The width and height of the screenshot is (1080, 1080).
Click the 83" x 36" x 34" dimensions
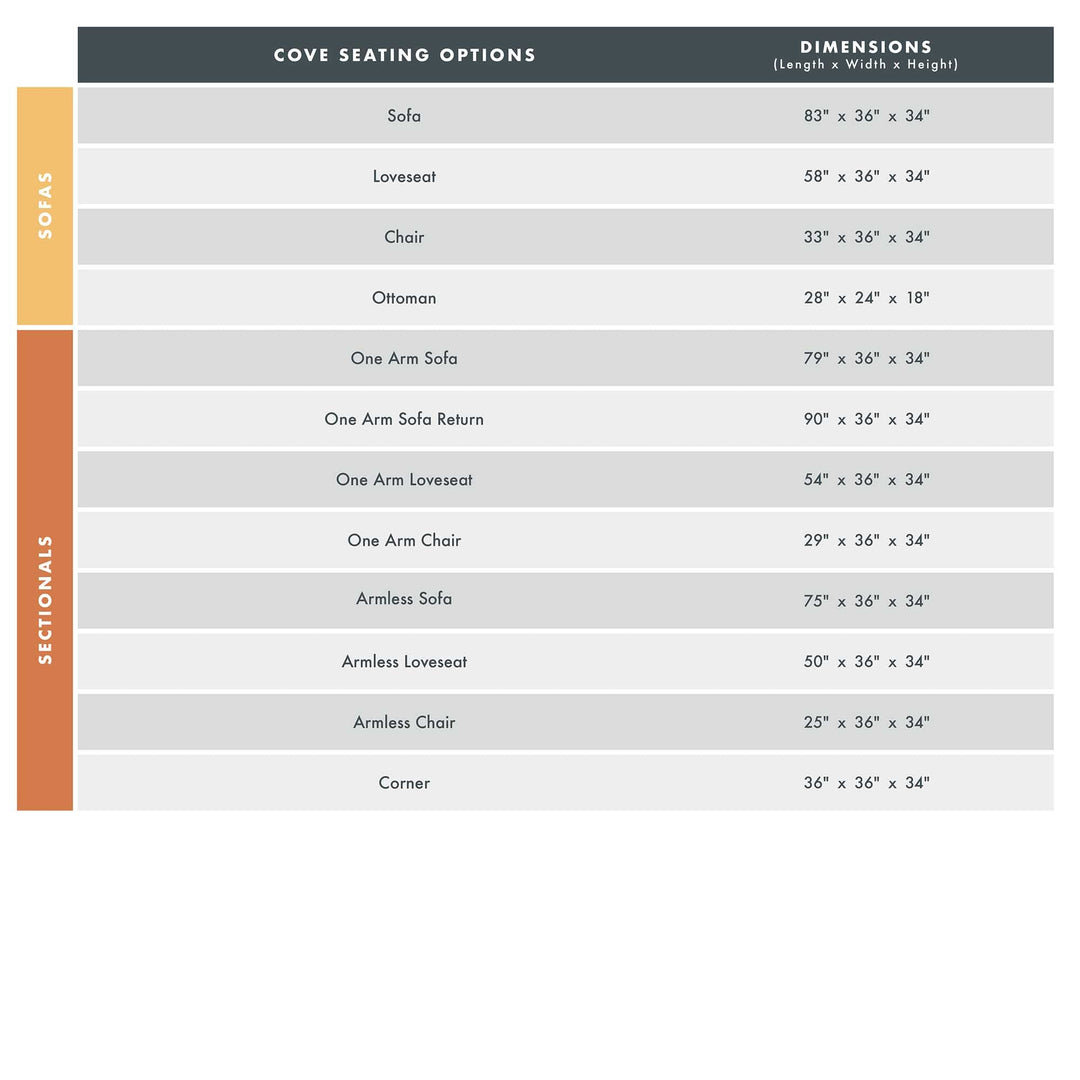[x=866, y=116]
